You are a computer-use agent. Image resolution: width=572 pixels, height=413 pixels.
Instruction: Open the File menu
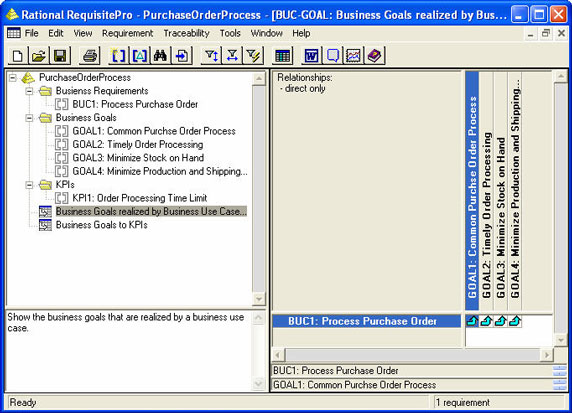click(31, 33)
